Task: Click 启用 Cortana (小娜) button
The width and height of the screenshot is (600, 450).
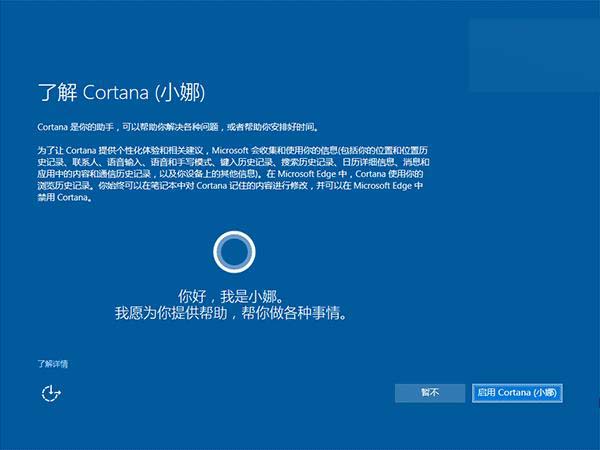Action: click(517, 393)
